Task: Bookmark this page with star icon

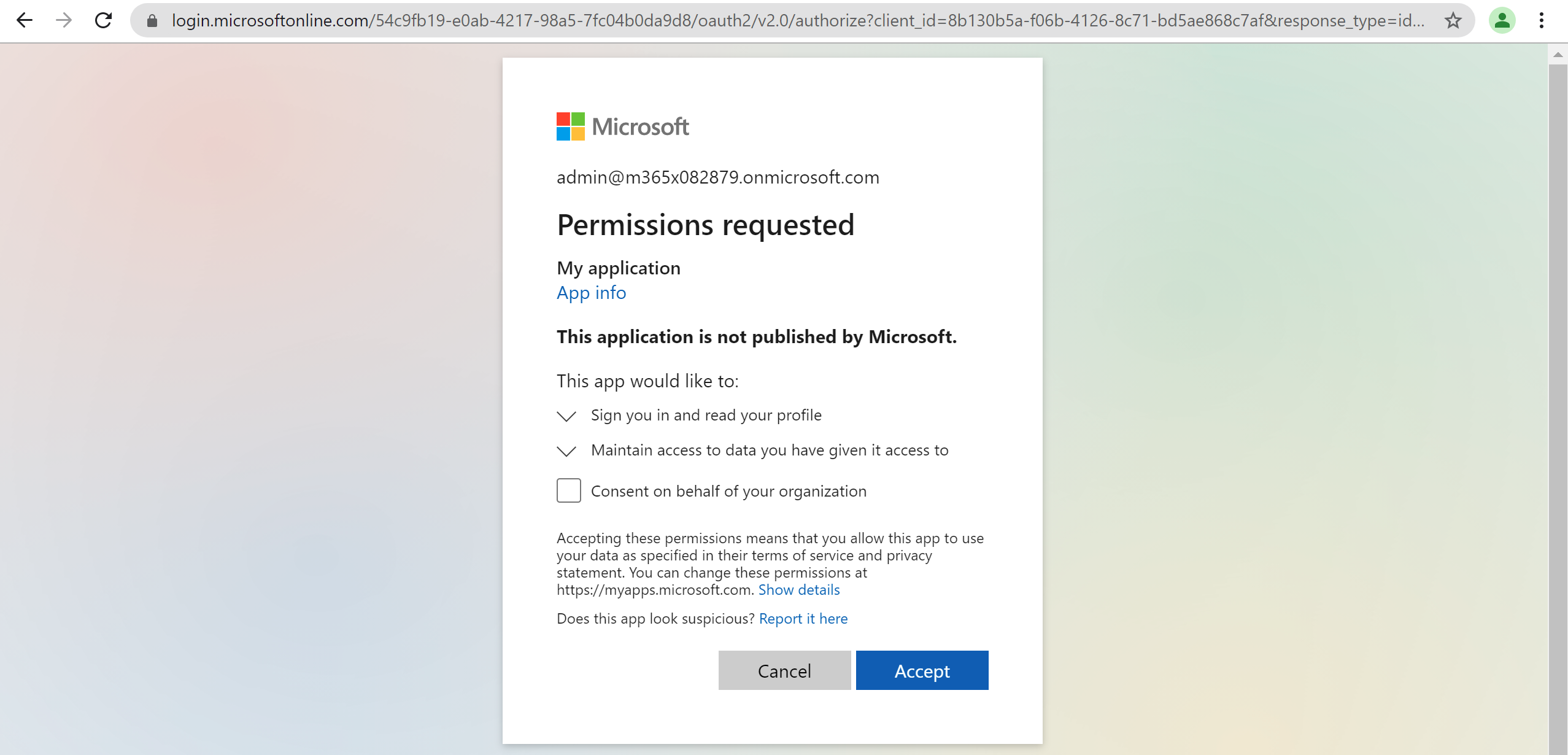Action: coord(1453,21)
